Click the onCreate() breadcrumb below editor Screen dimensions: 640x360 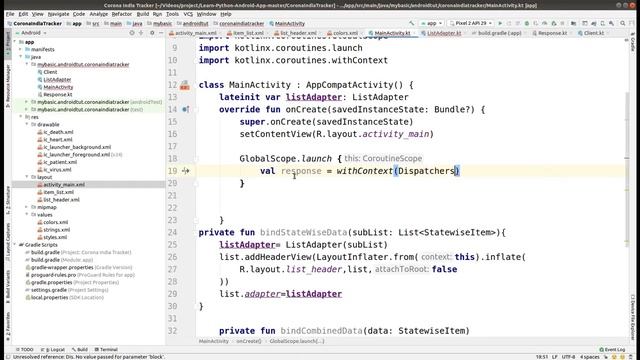[249, 341]
